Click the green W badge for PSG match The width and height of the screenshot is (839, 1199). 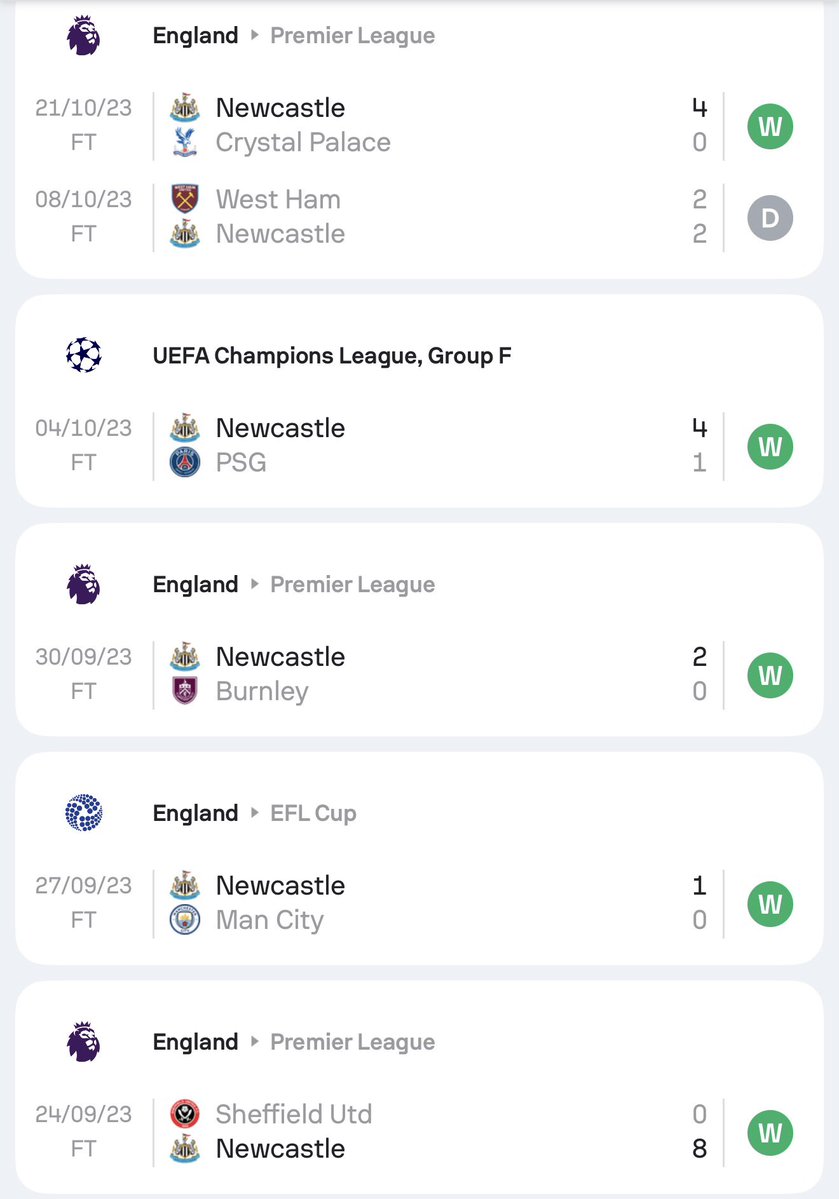tap(770, 446)
